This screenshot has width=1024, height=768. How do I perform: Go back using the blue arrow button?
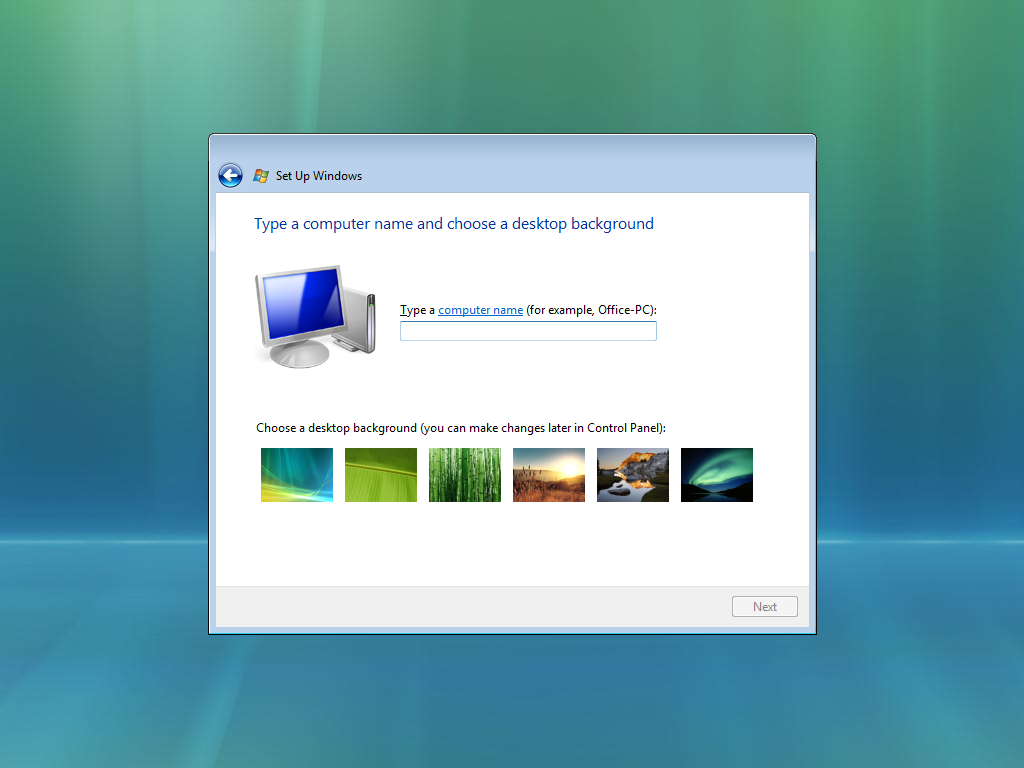(230, 175)
